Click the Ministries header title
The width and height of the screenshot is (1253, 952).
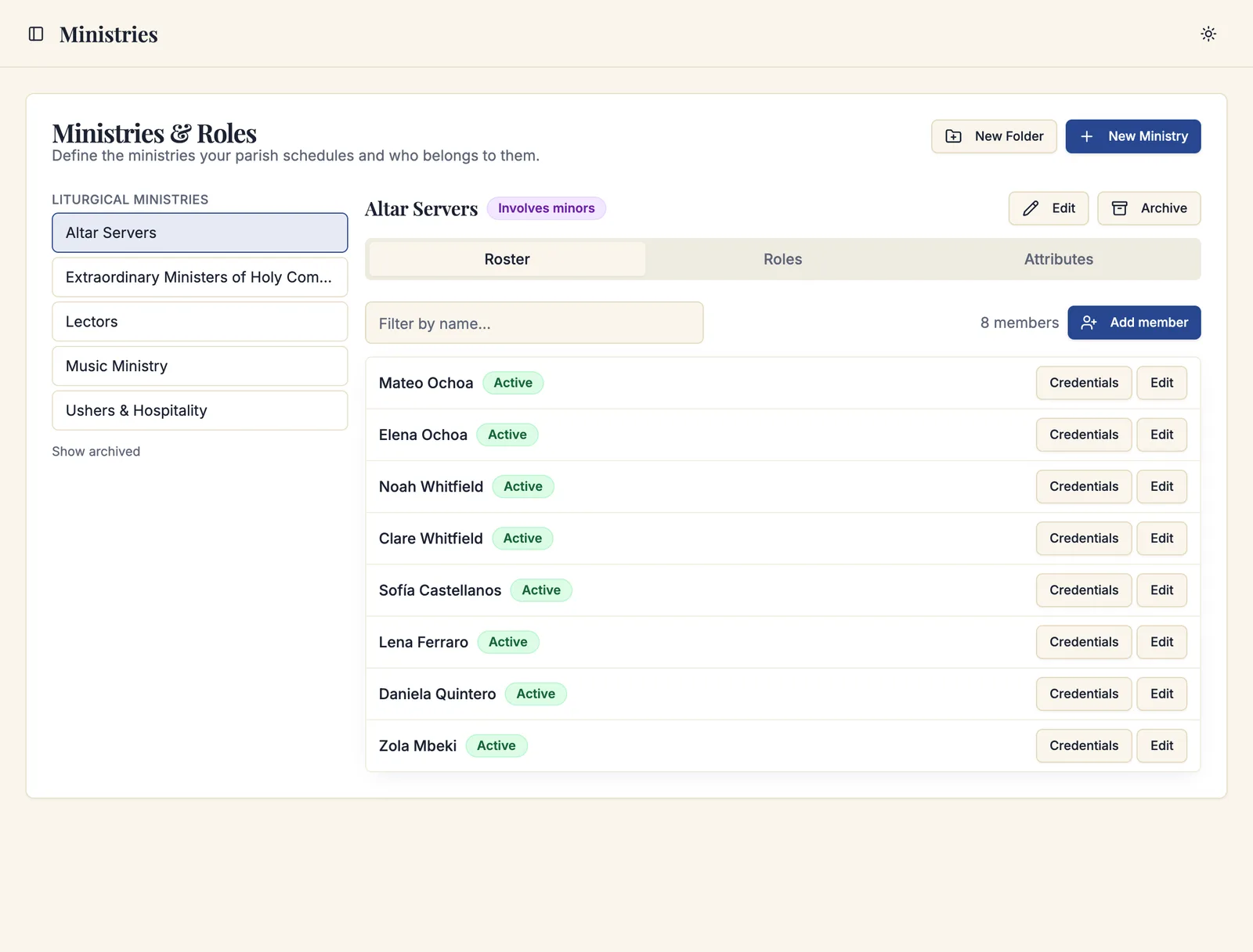(x=109, y=34)
